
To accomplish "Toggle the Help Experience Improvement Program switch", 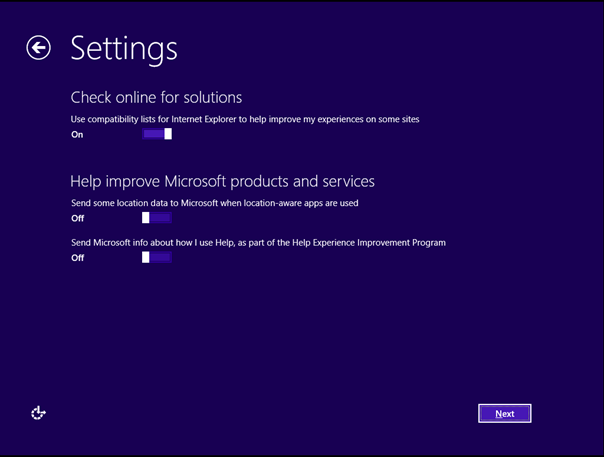I will (157, 257).
